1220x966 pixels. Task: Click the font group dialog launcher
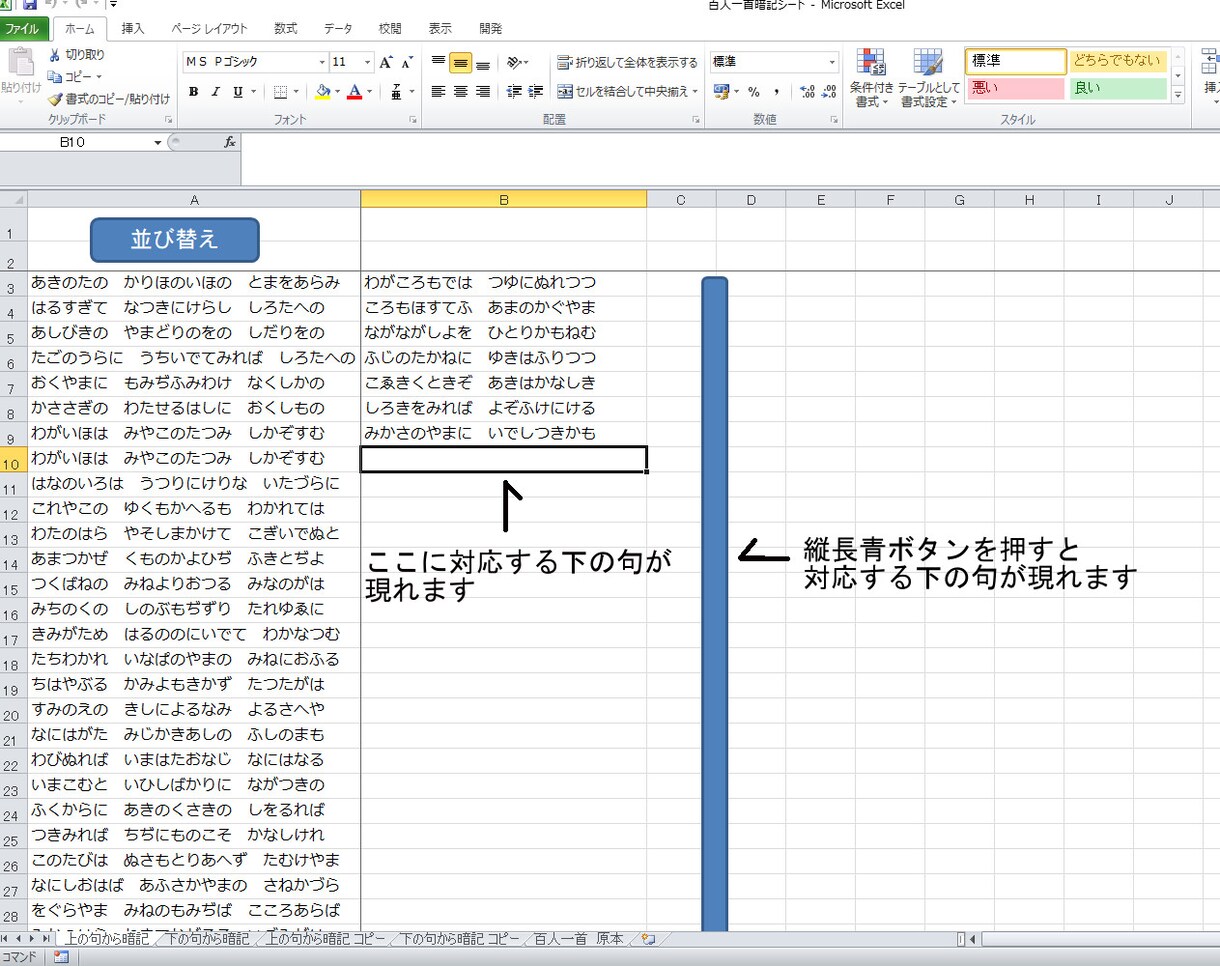[413, 120]
